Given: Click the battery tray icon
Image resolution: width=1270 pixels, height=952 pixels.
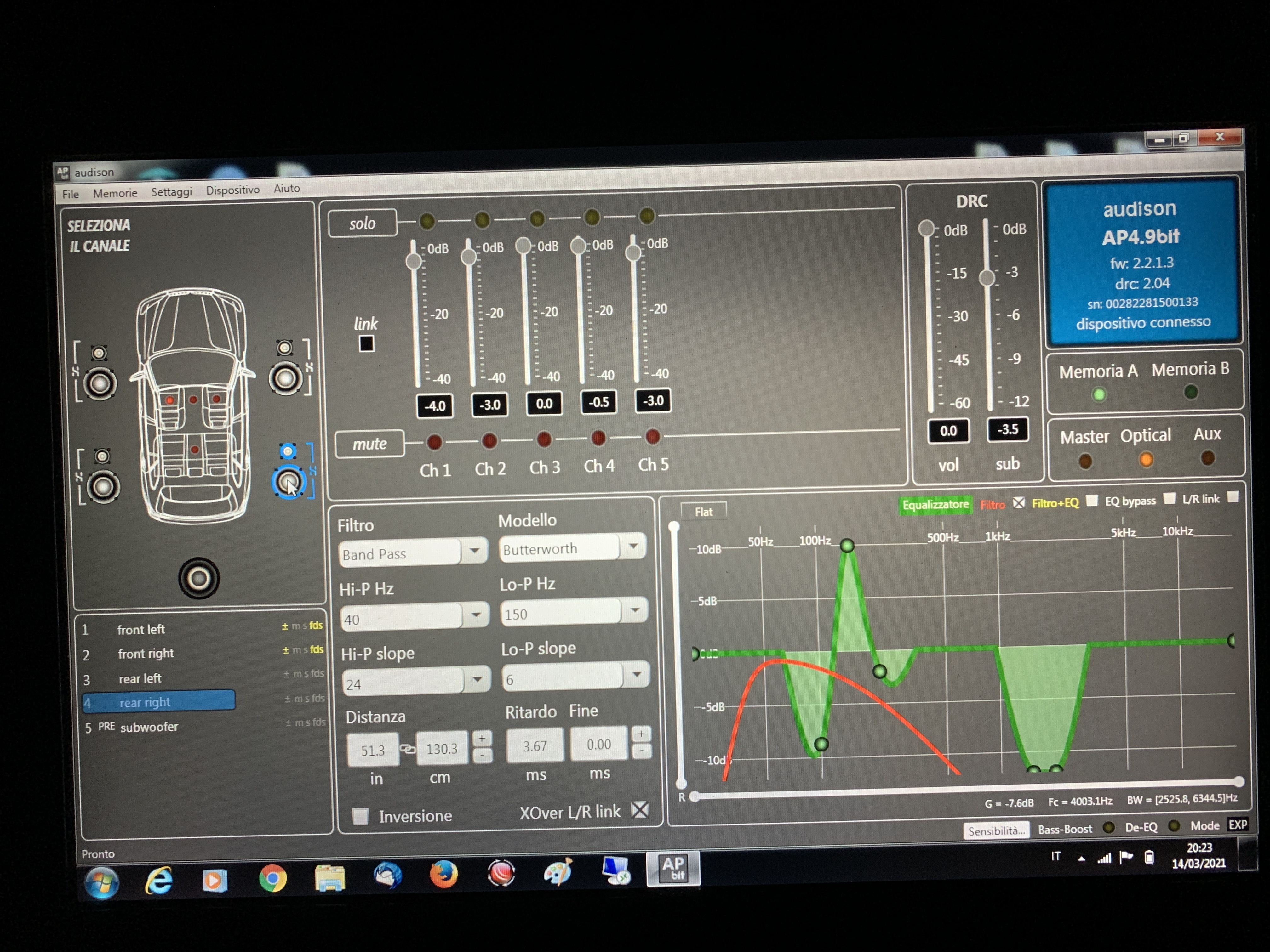Looking at the screenshot, I should point(1149,857).
